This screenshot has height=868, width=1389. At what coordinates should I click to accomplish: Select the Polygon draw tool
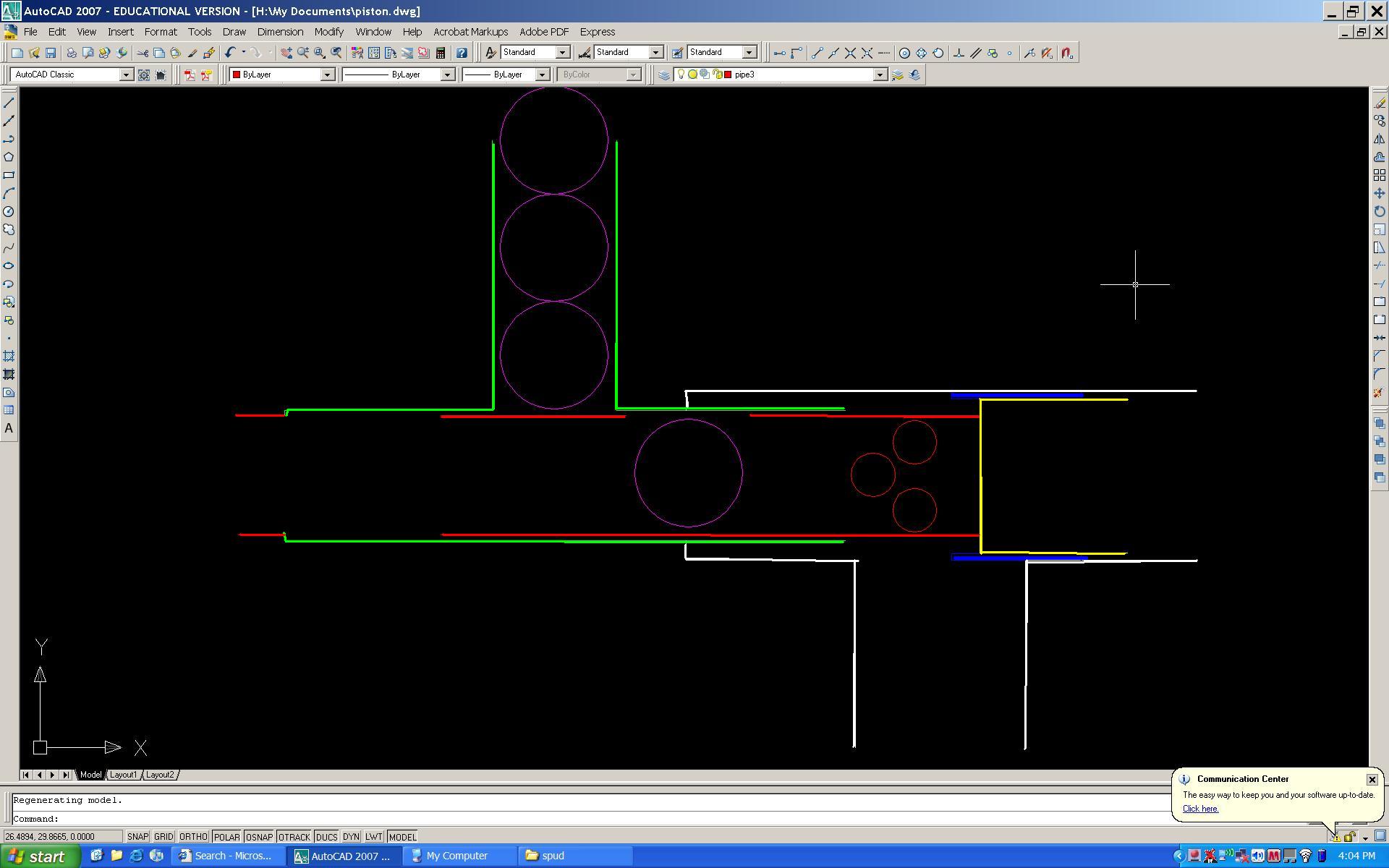pos(9,157)
